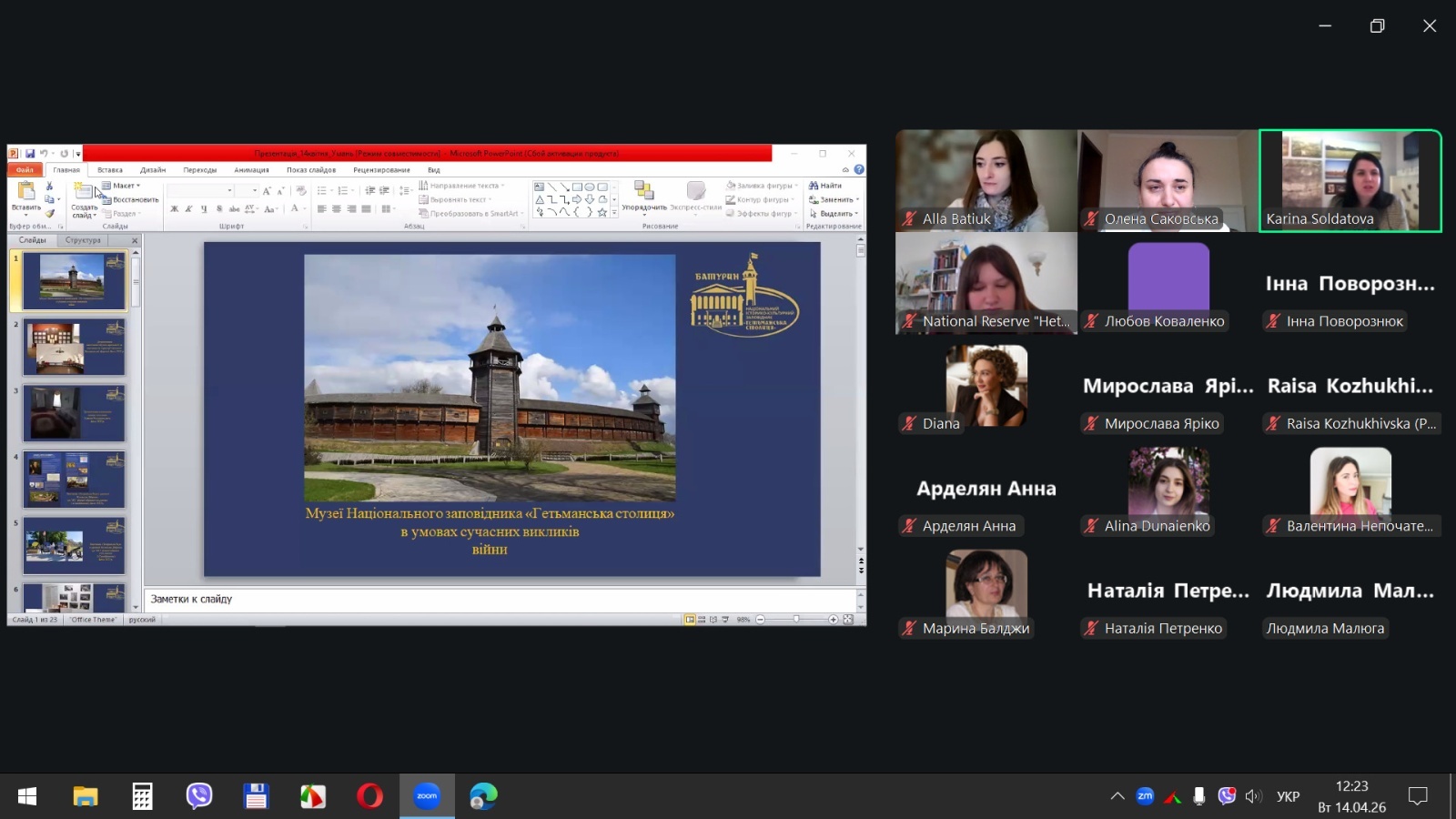Click the Упорядочить arrange icon

click(644, 196)
